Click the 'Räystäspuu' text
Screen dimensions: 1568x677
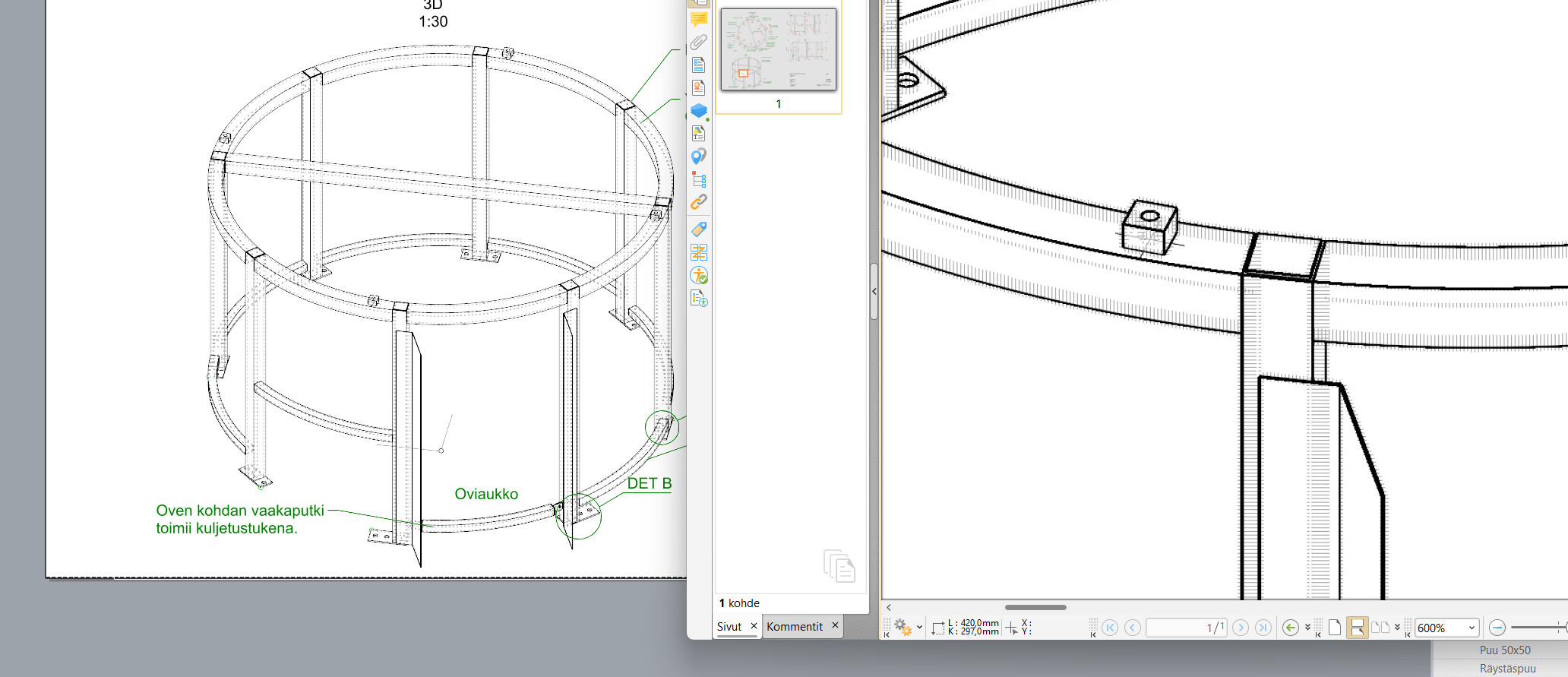[1508, 669]
